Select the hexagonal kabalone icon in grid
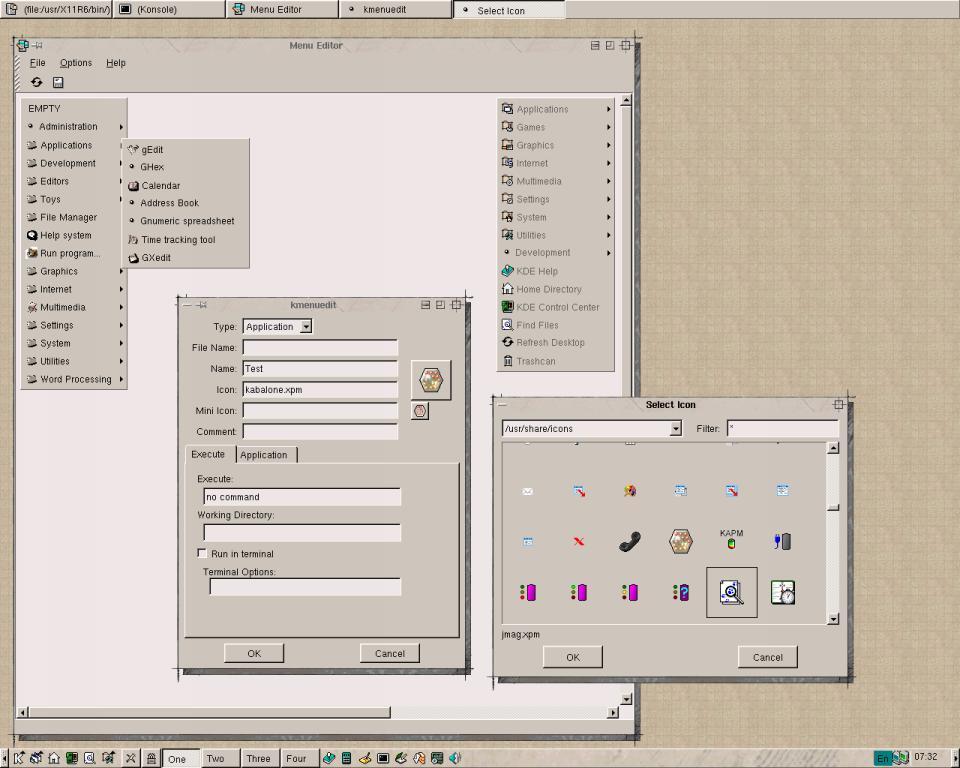Viewport: 960px width, 768px height. [x=680, y=541]
